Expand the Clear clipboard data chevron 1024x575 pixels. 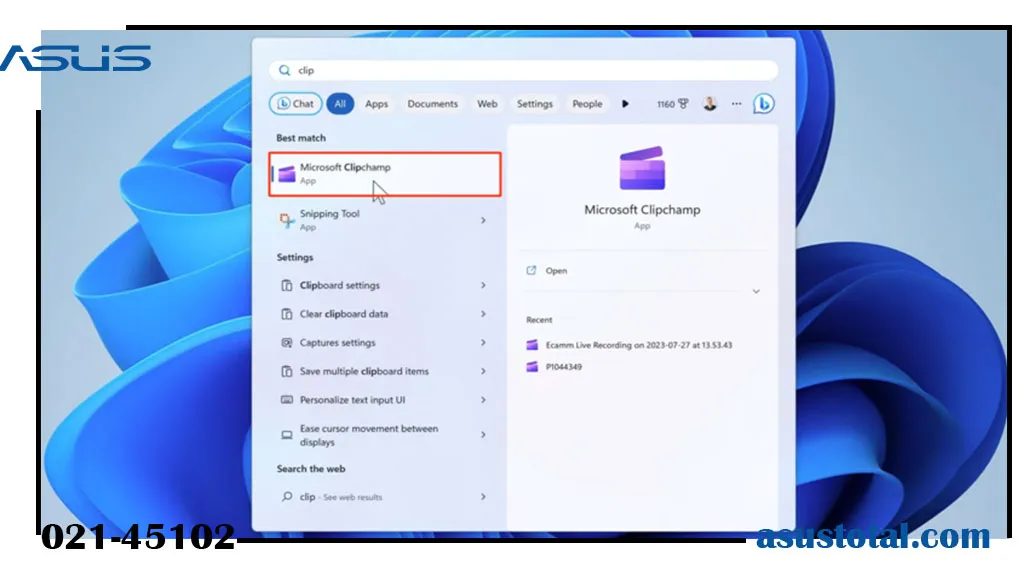(x=483, y=314)
